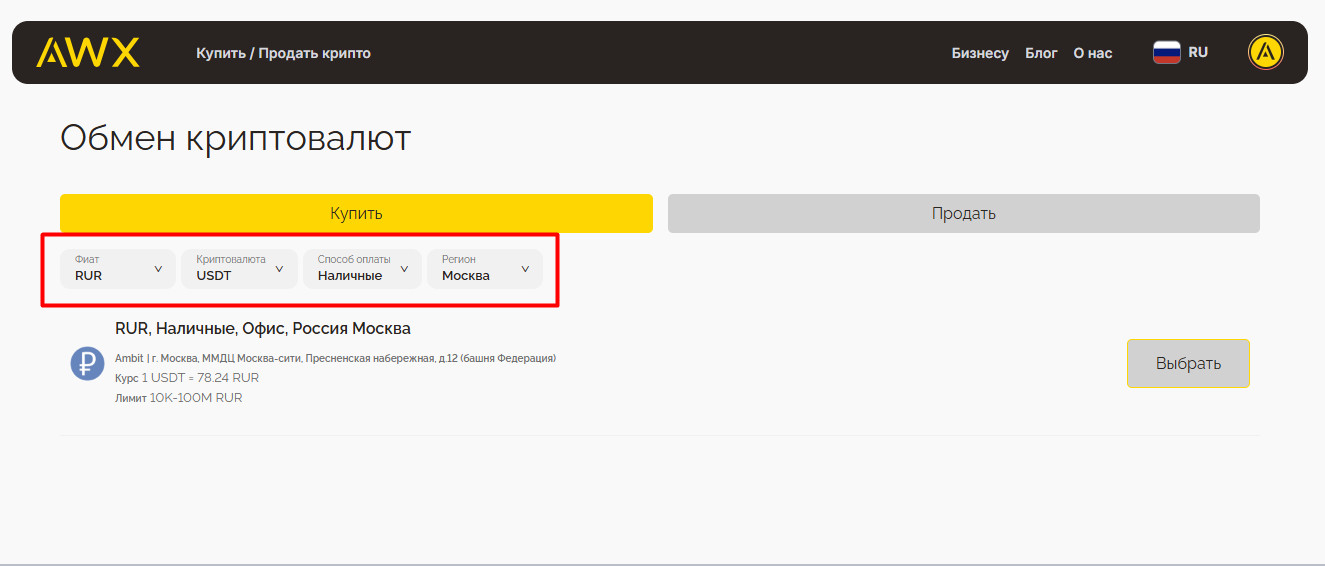Open the Блог link in header
The height and width of the screenshot is (566, 1325).
click(x=1041, y=53)
